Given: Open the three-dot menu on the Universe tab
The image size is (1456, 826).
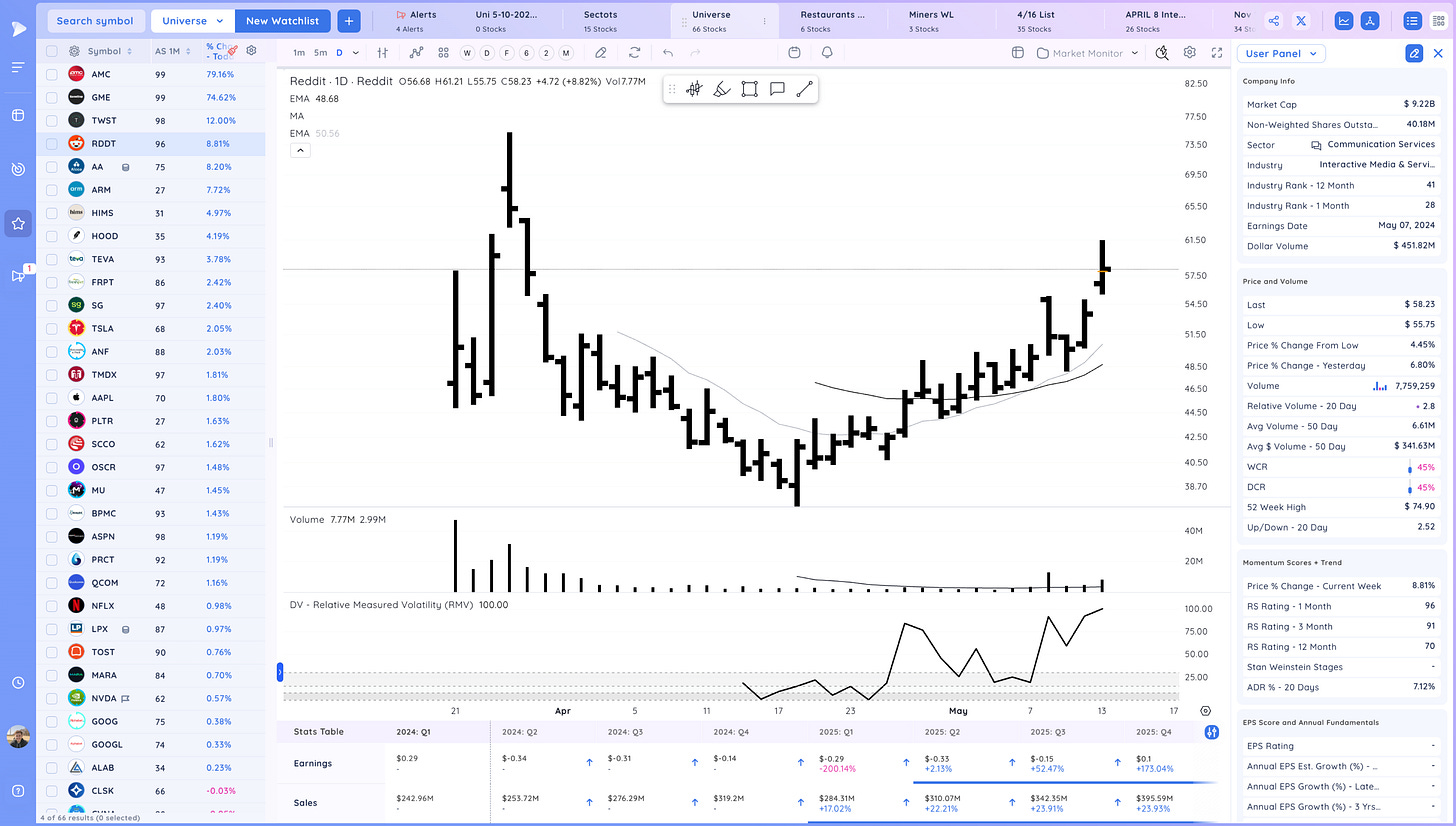Looking at the screenshot, I should (x=765, y=20).
